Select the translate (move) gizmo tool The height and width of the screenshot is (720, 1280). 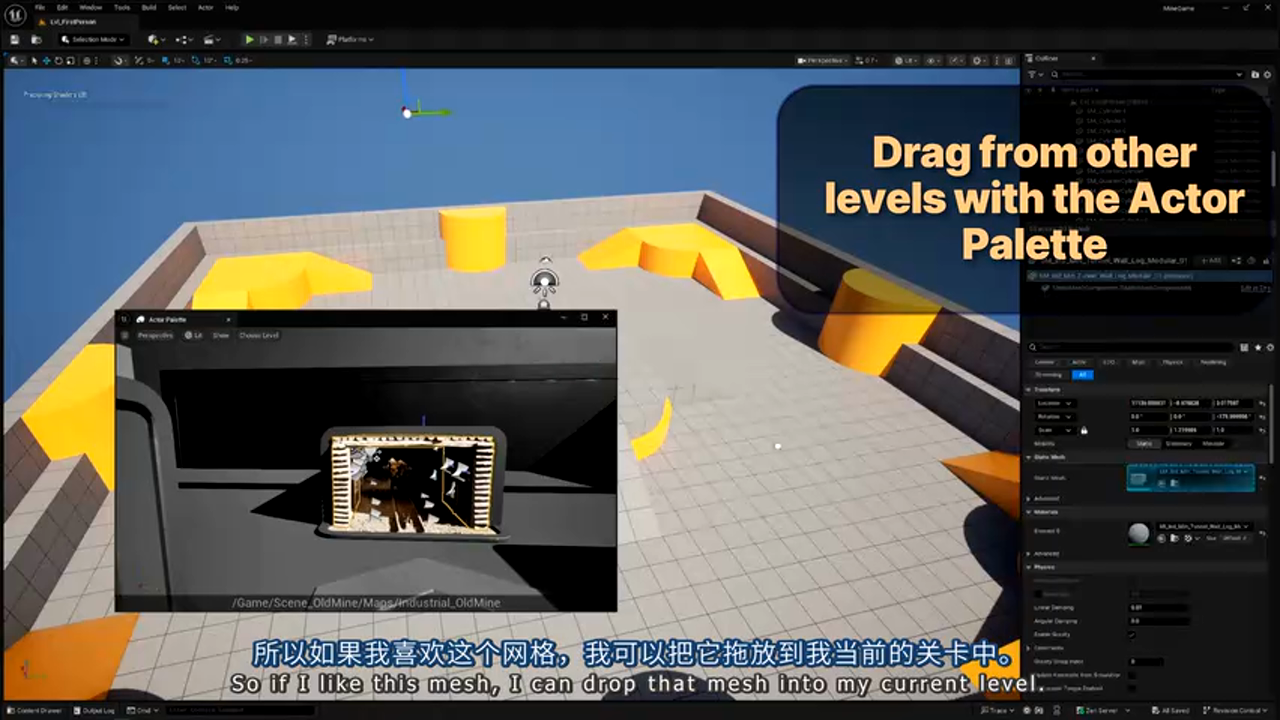click(x=46, y=60)
